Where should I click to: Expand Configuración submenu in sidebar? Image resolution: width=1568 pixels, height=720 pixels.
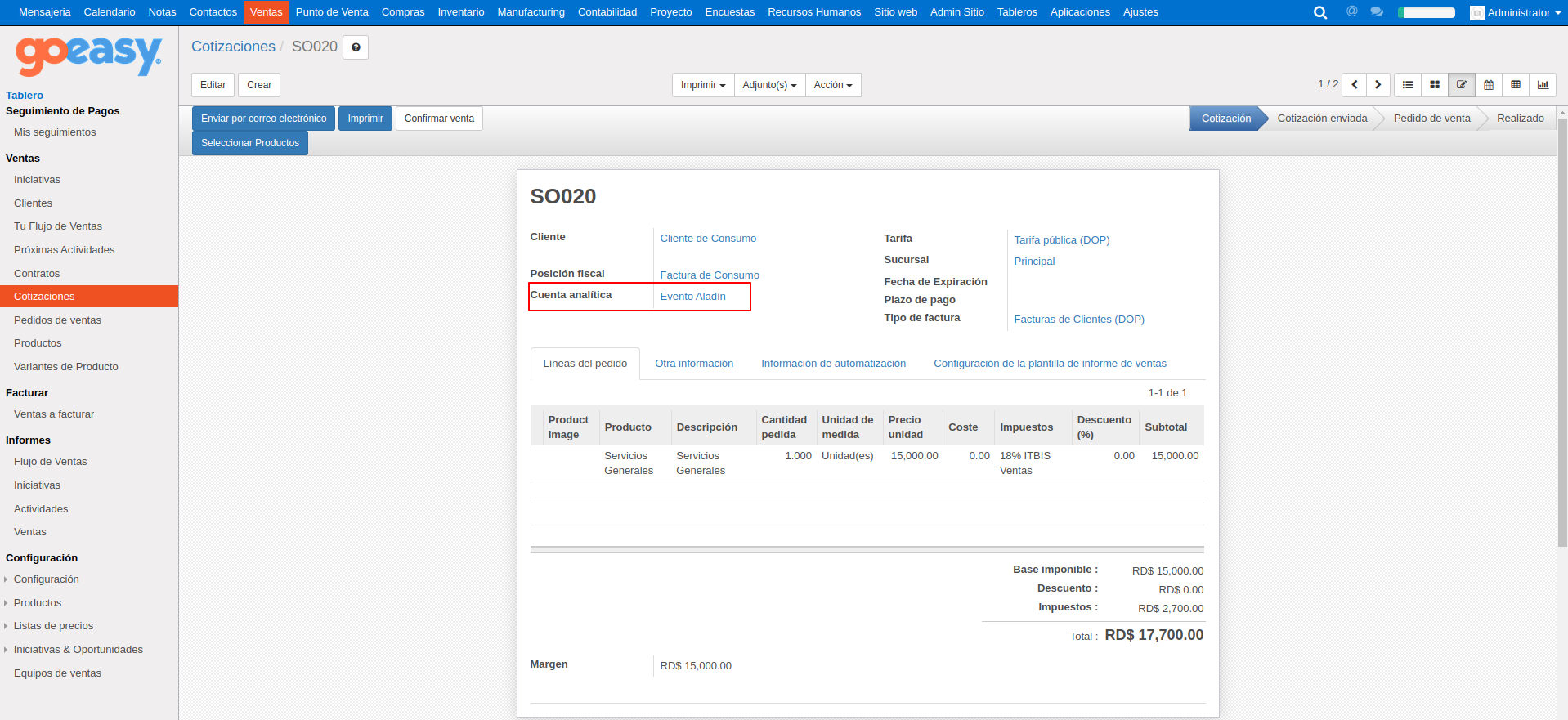coord(46,579)
